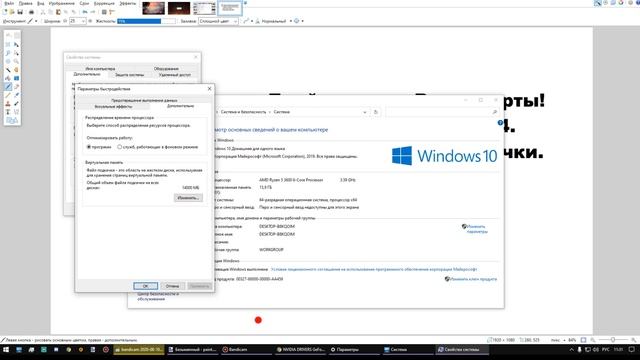Click the System window search field
Image resolution: width=640 pixels, height=360 pixels.
(442, 112)
